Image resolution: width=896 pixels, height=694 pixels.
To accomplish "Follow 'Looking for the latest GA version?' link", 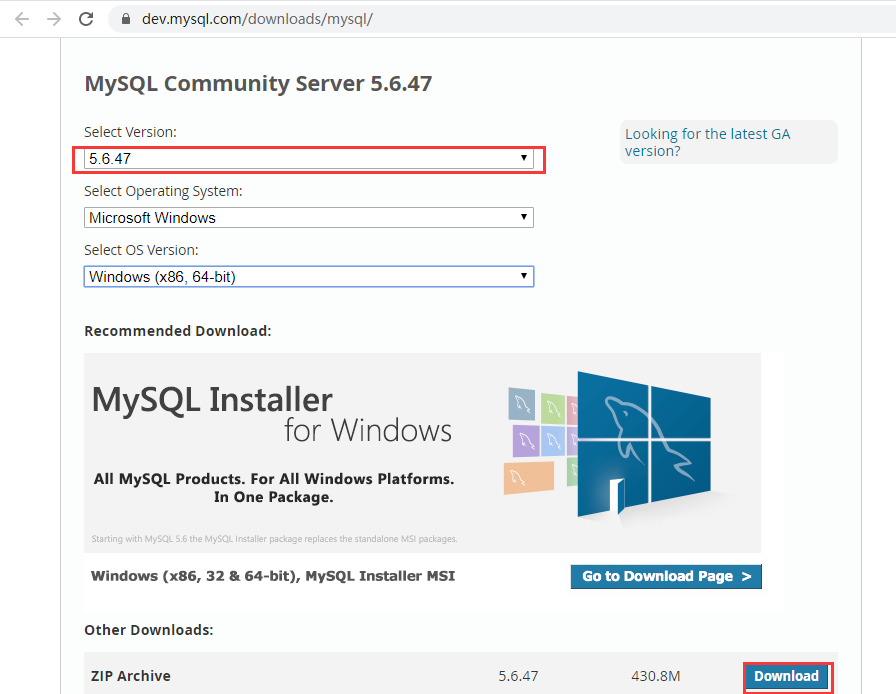I will click(707, 142).
